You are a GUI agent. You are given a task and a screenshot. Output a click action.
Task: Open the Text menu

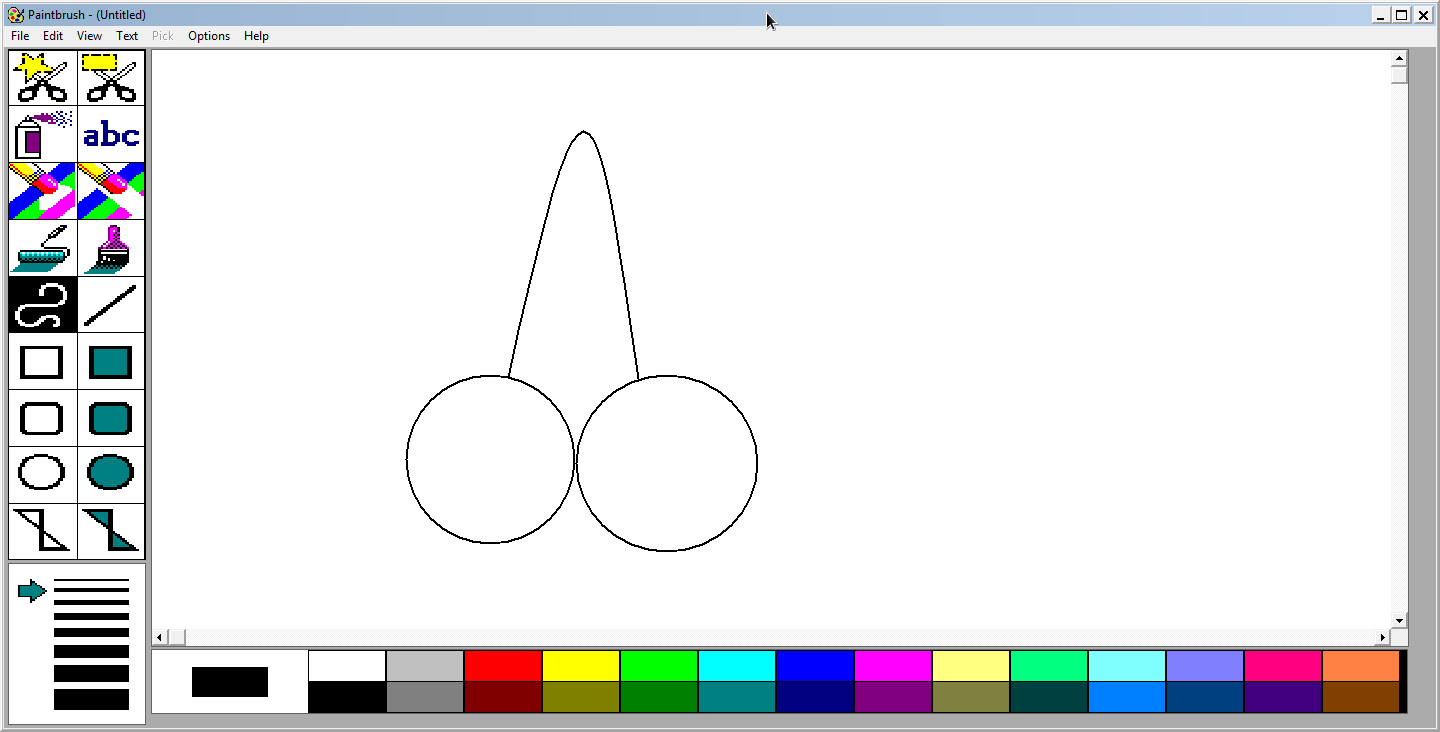click(x=127, y=36)
